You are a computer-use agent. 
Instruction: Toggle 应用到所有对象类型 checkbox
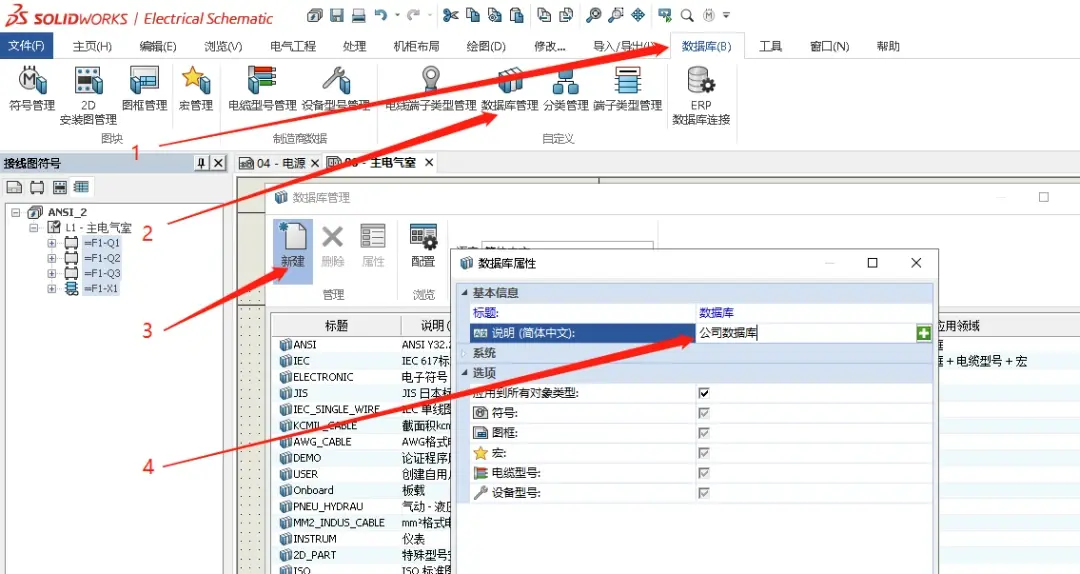pos(703,393)
